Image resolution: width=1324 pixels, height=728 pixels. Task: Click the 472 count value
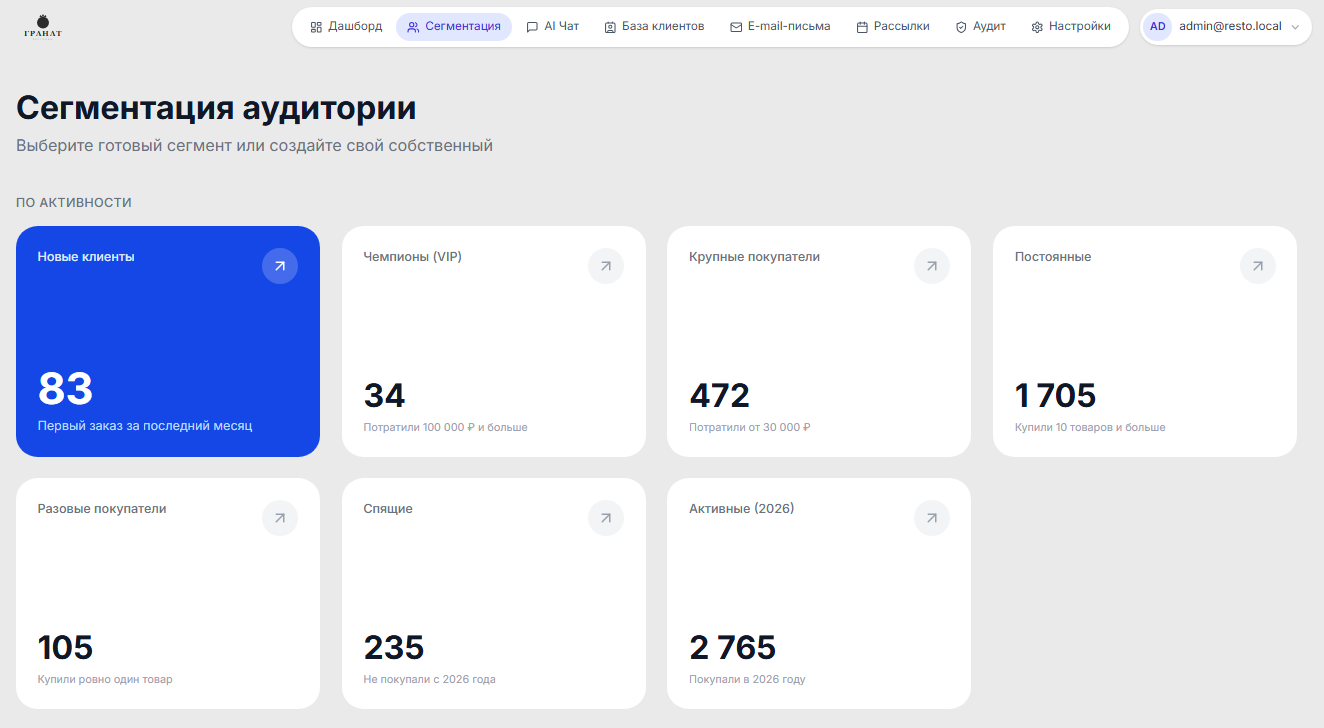(x=719, y=396)
